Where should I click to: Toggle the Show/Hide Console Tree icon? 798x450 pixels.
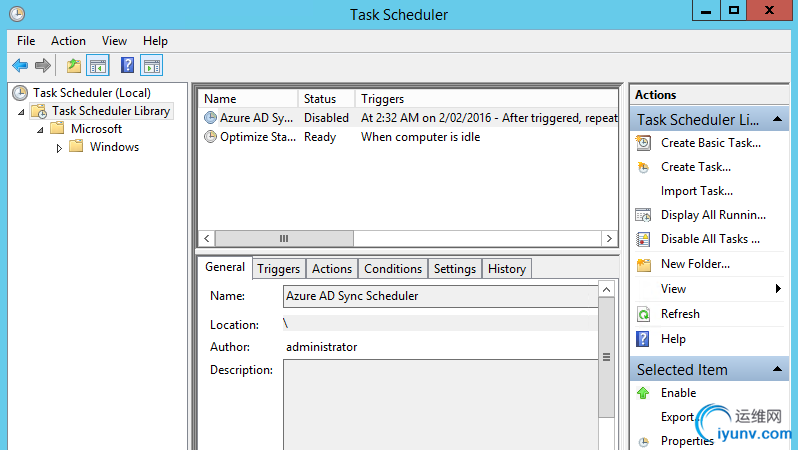(98, 66)
